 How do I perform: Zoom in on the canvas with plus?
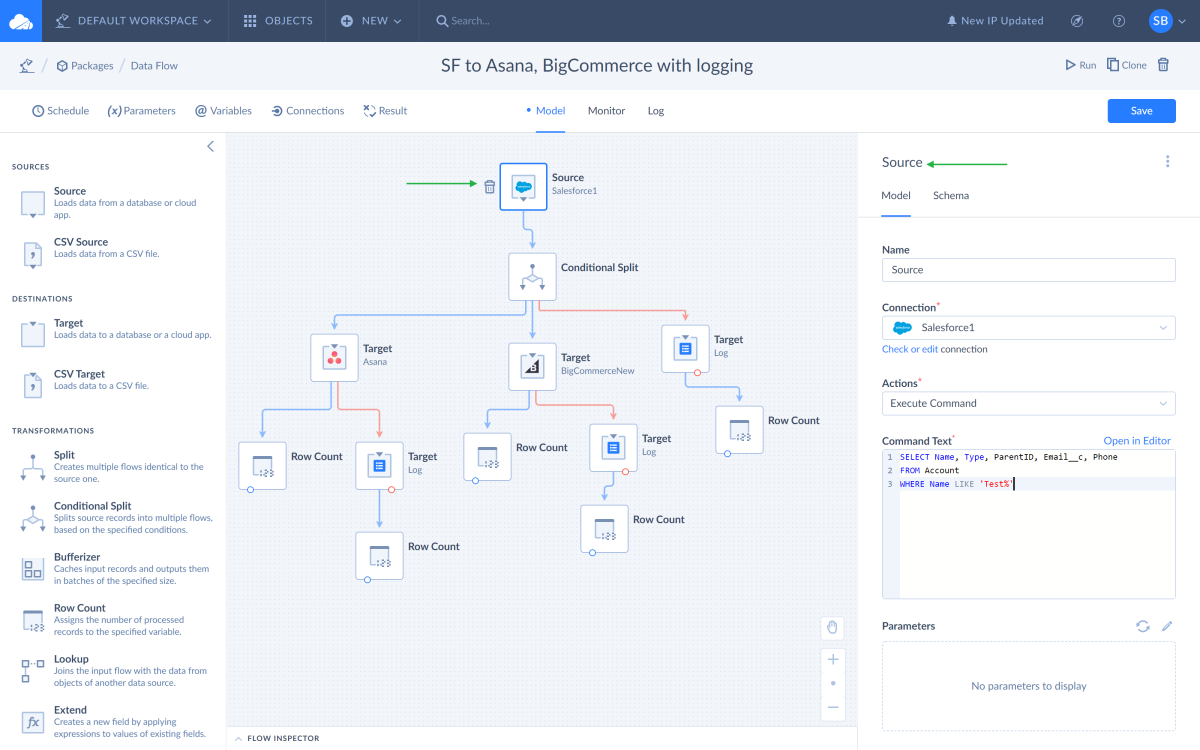832,659
